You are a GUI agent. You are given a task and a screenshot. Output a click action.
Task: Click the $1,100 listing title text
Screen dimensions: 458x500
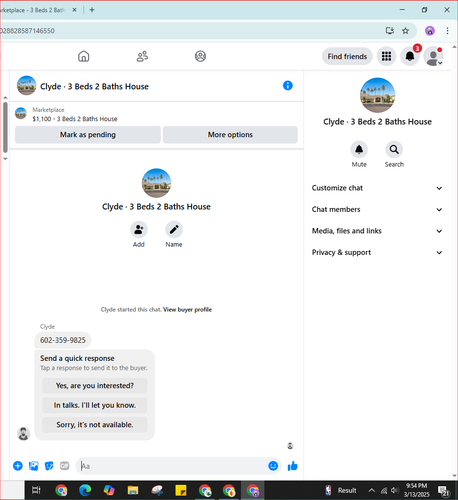click(75, 119)
